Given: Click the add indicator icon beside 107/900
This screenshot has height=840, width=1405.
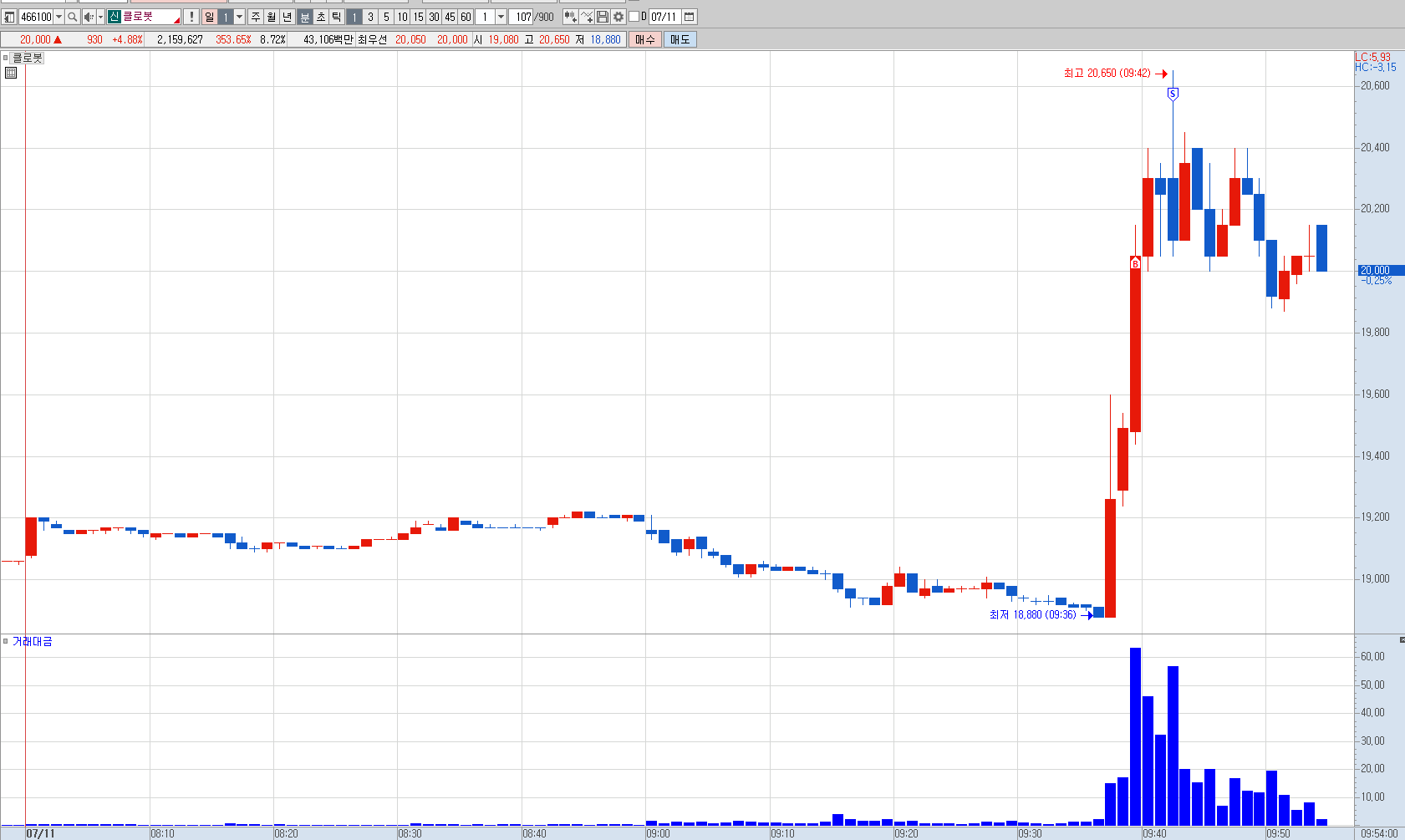Looking at the screenshot, I should [x=570, y=17].
